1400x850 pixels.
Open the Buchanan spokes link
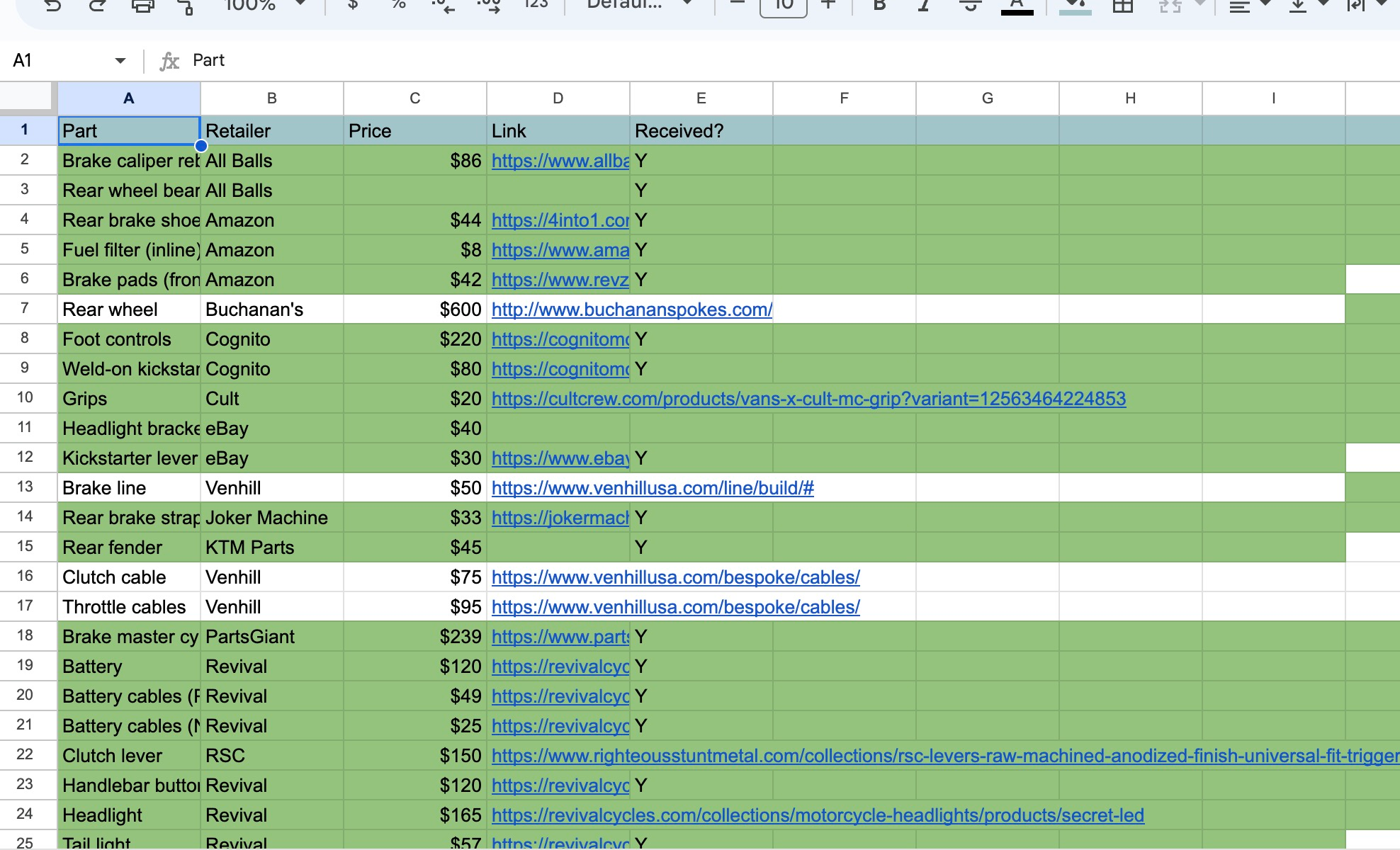(x=631, y=310)
